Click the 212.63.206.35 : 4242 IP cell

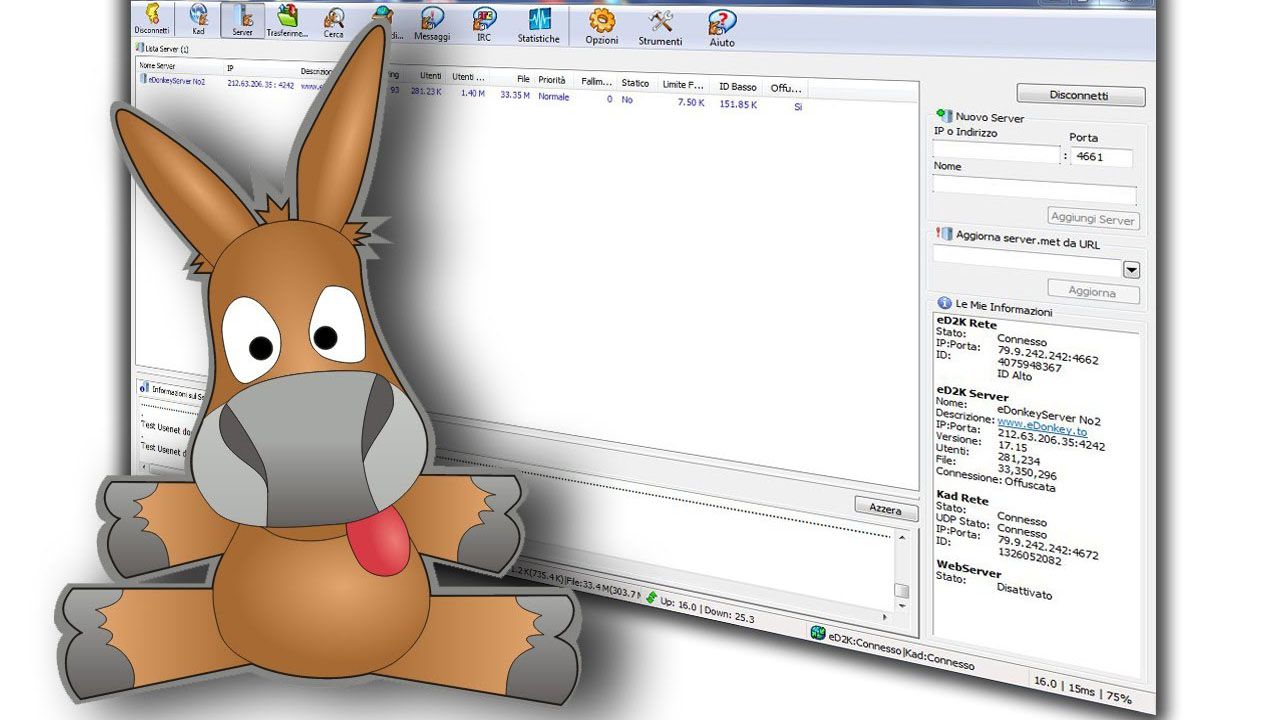click(261, 84)
